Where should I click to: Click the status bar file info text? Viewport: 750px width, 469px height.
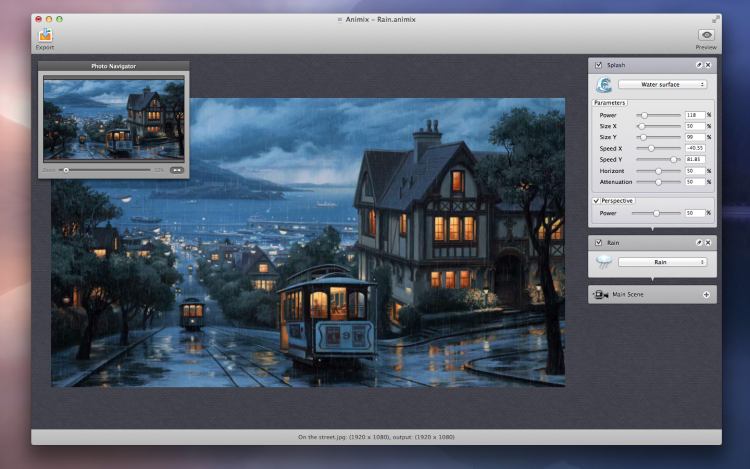coord(376,437)
